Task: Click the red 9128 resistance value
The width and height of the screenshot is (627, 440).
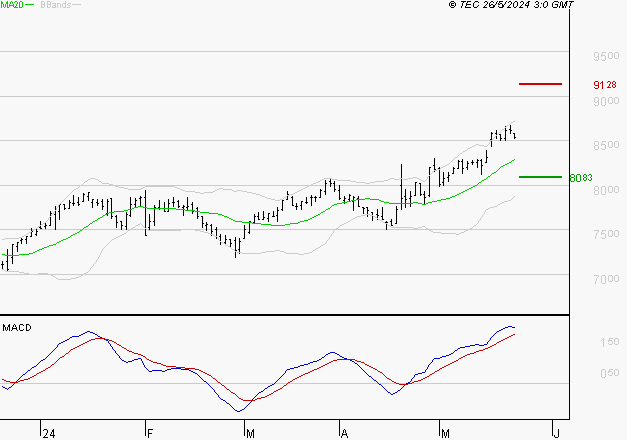Action: pos(605,85)
